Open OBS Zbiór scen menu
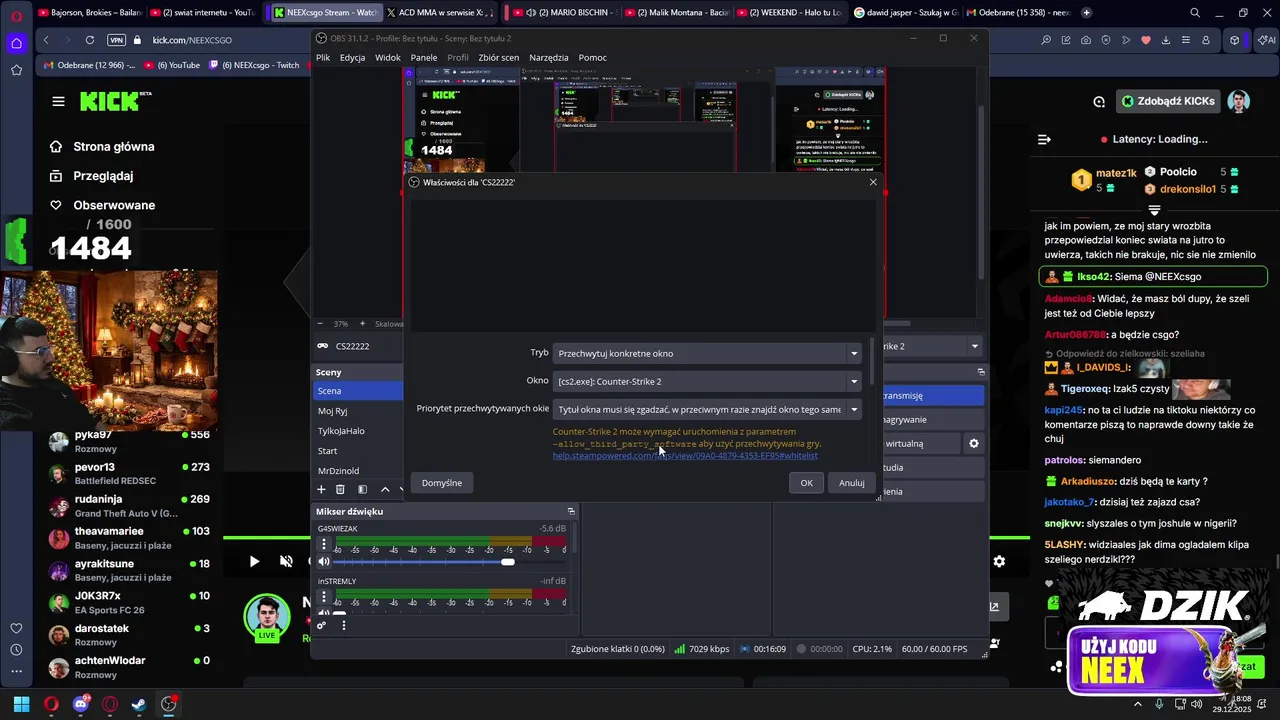The height and width of the screenshot is (720, 1280). tap(498, 58)
